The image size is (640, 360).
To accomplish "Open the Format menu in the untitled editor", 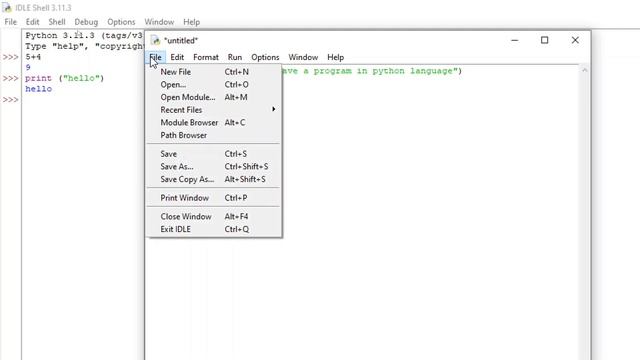I will [206, 57].
